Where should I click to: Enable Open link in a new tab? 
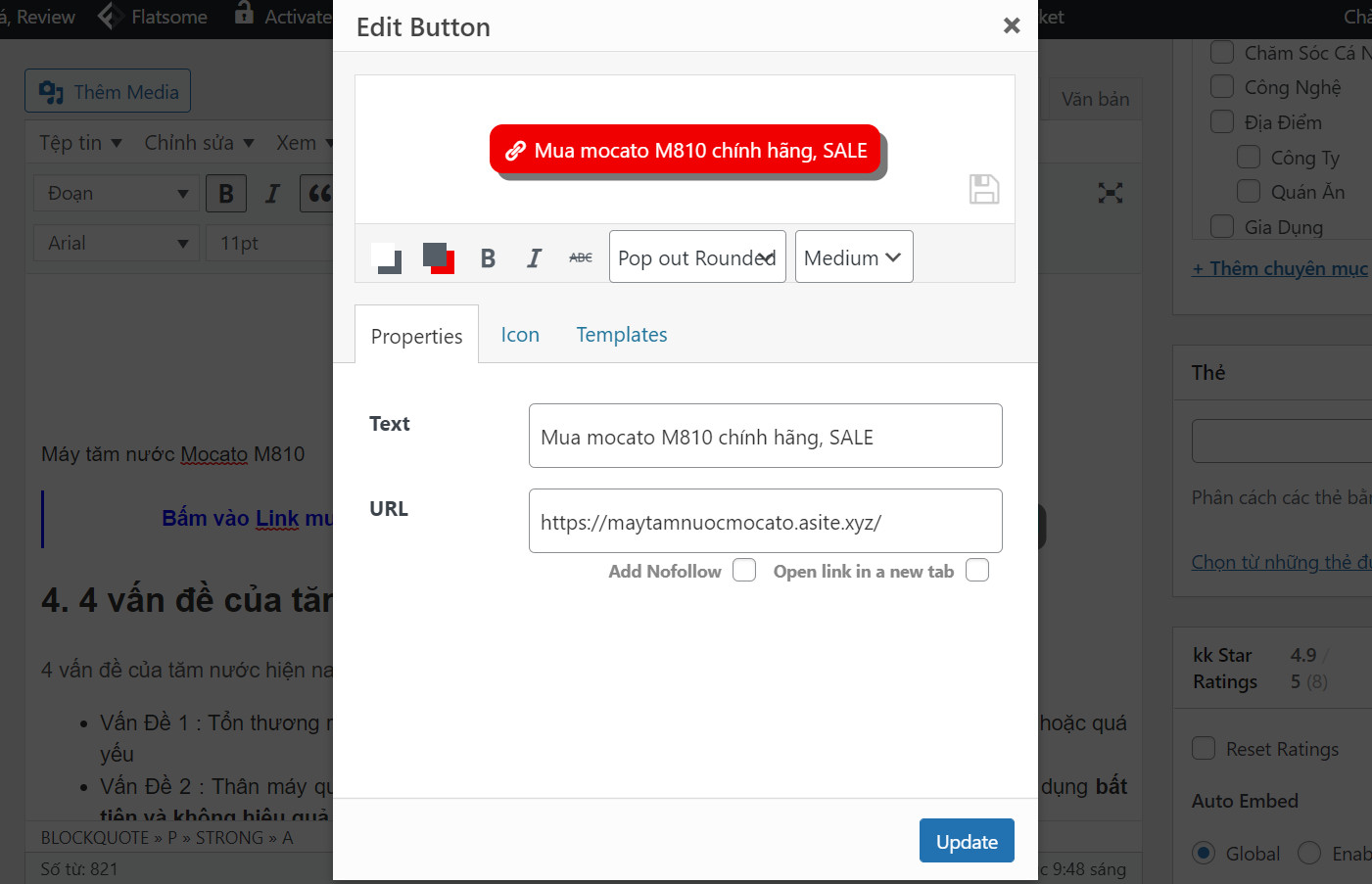(x=977, y=570)
